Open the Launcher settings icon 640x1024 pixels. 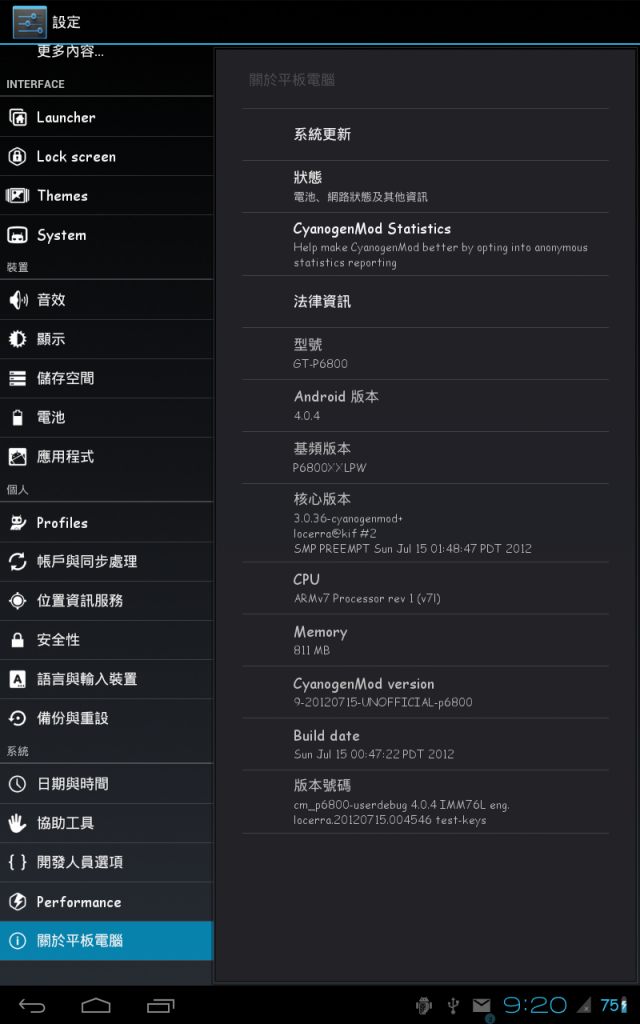18,118
